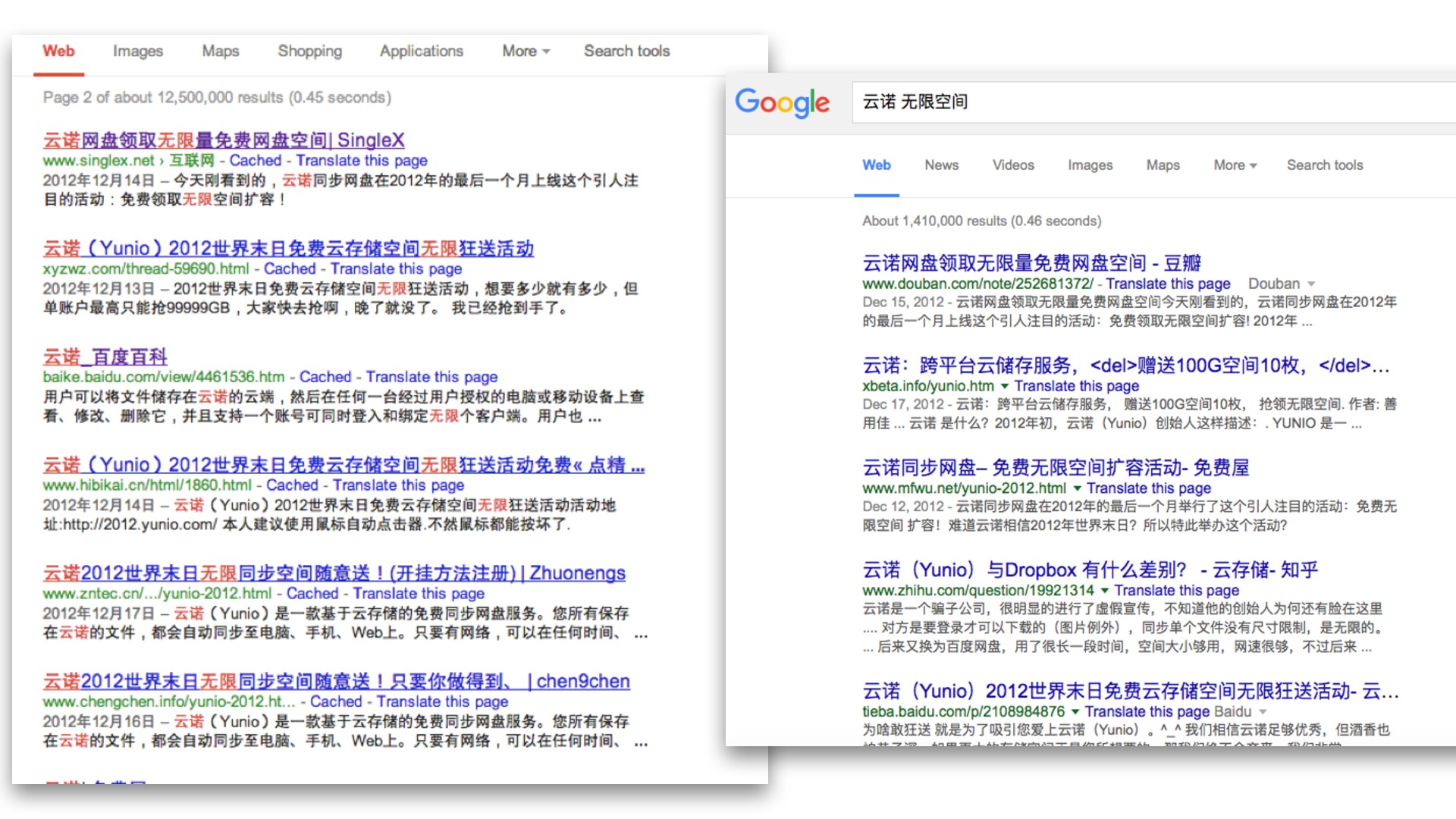Viewport: 1456px width, 819px height.
Task: Open Maps tab in left results page
Action: [221, 51]
